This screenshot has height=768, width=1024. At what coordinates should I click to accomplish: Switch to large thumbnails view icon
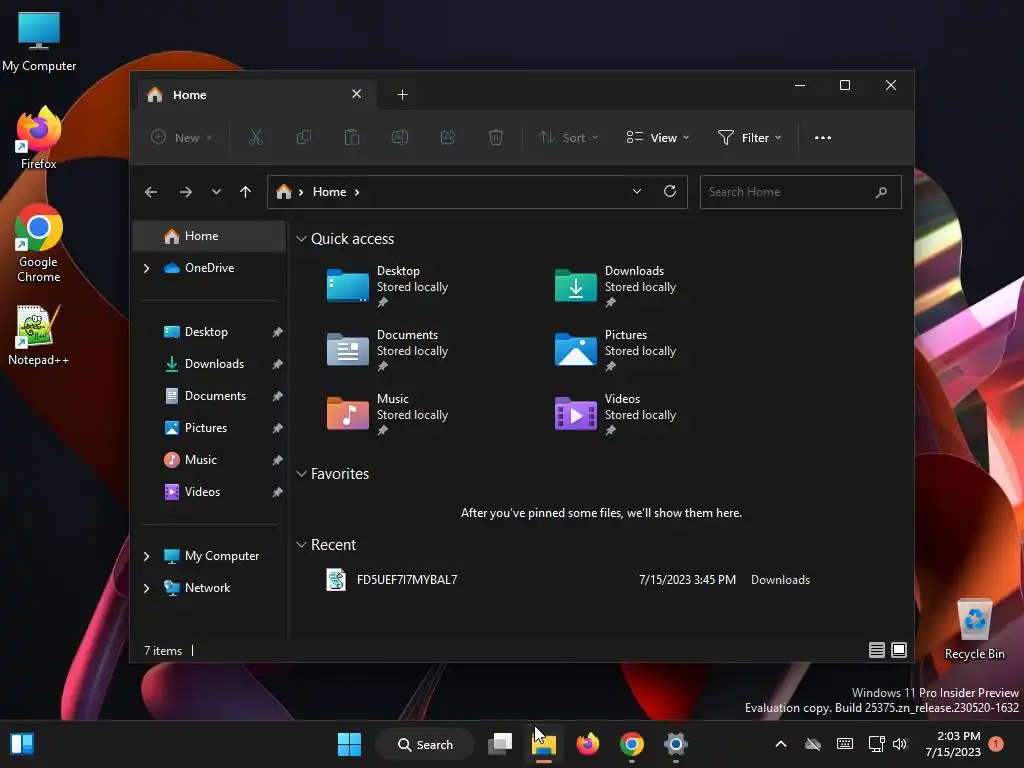(899, 650)
